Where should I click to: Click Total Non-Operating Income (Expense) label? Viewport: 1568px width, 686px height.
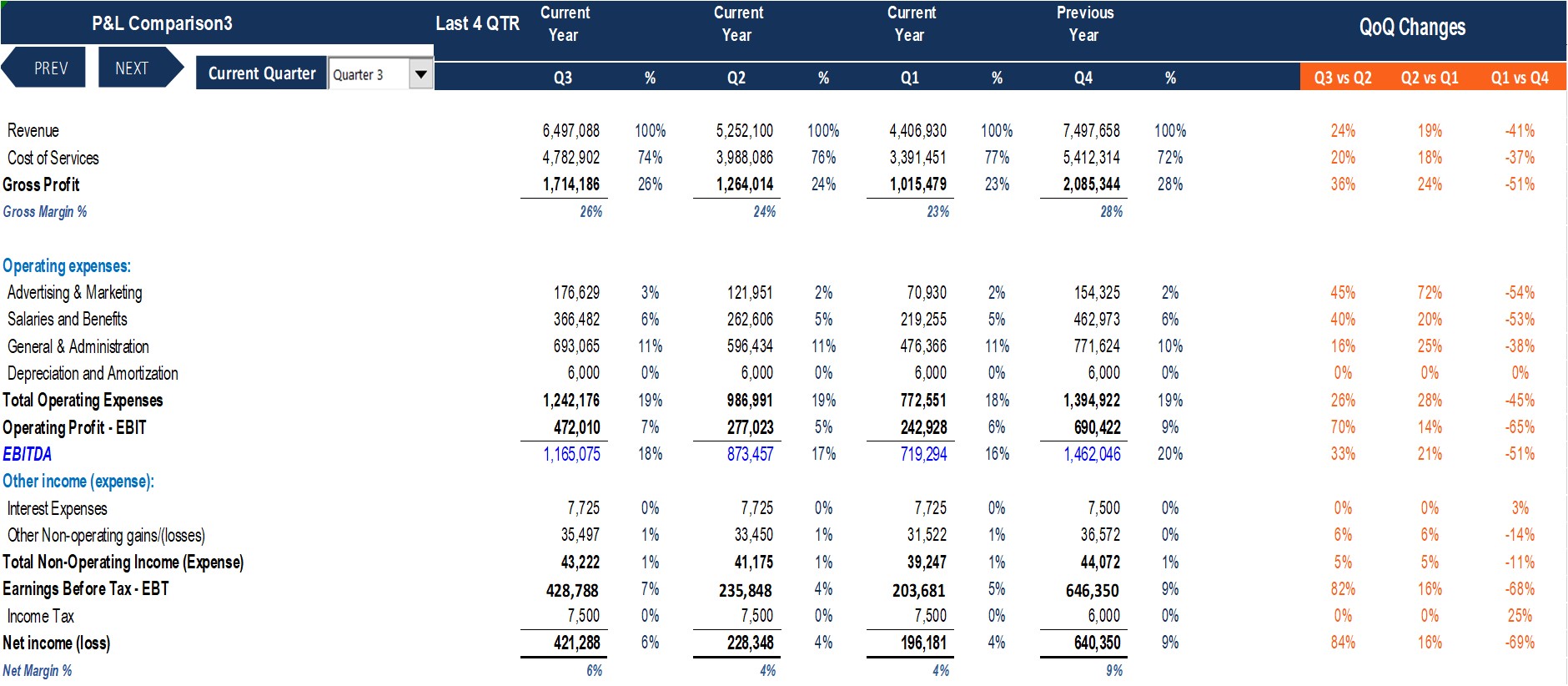coord(123,562)
